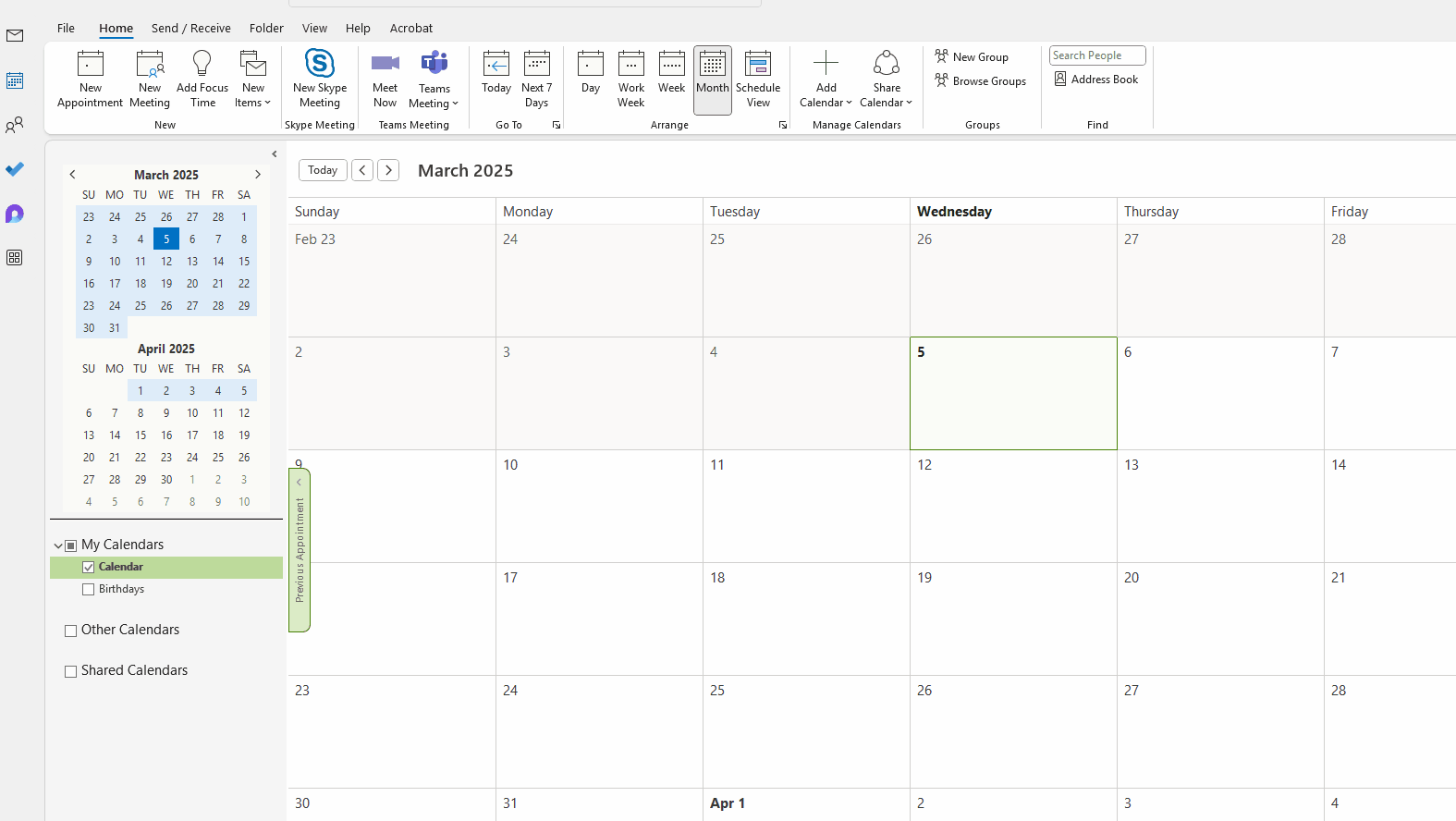Image resolution: width=1456 pixels, height=821 pixels.
Task: Click Previous Appointment side tab
Action: pyautogui.click(x=300, y=550)
